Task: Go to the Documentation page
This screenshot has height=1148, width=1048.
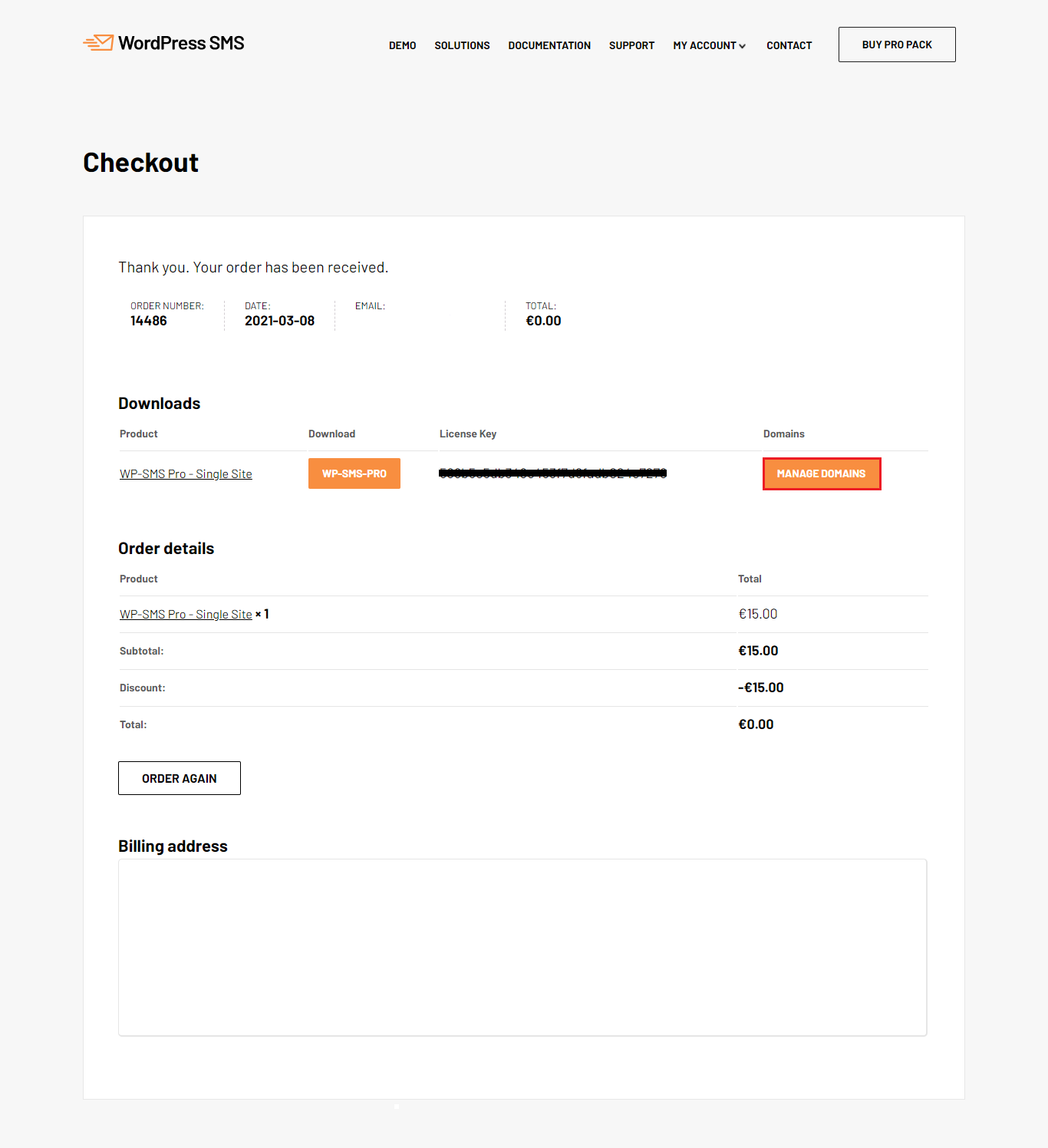Action: 549,45
